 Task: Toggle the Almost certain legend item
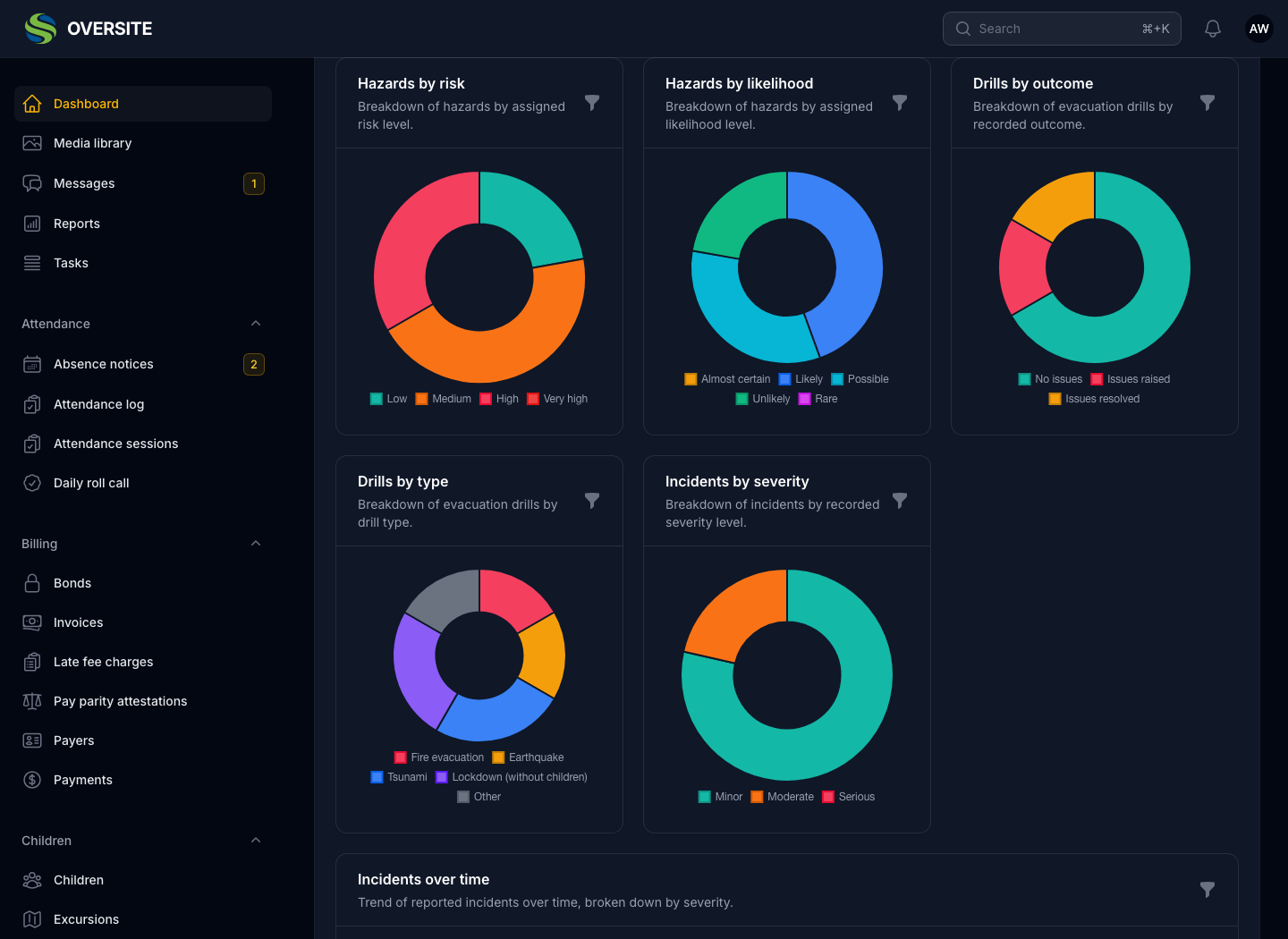click(x=727, y=379)
